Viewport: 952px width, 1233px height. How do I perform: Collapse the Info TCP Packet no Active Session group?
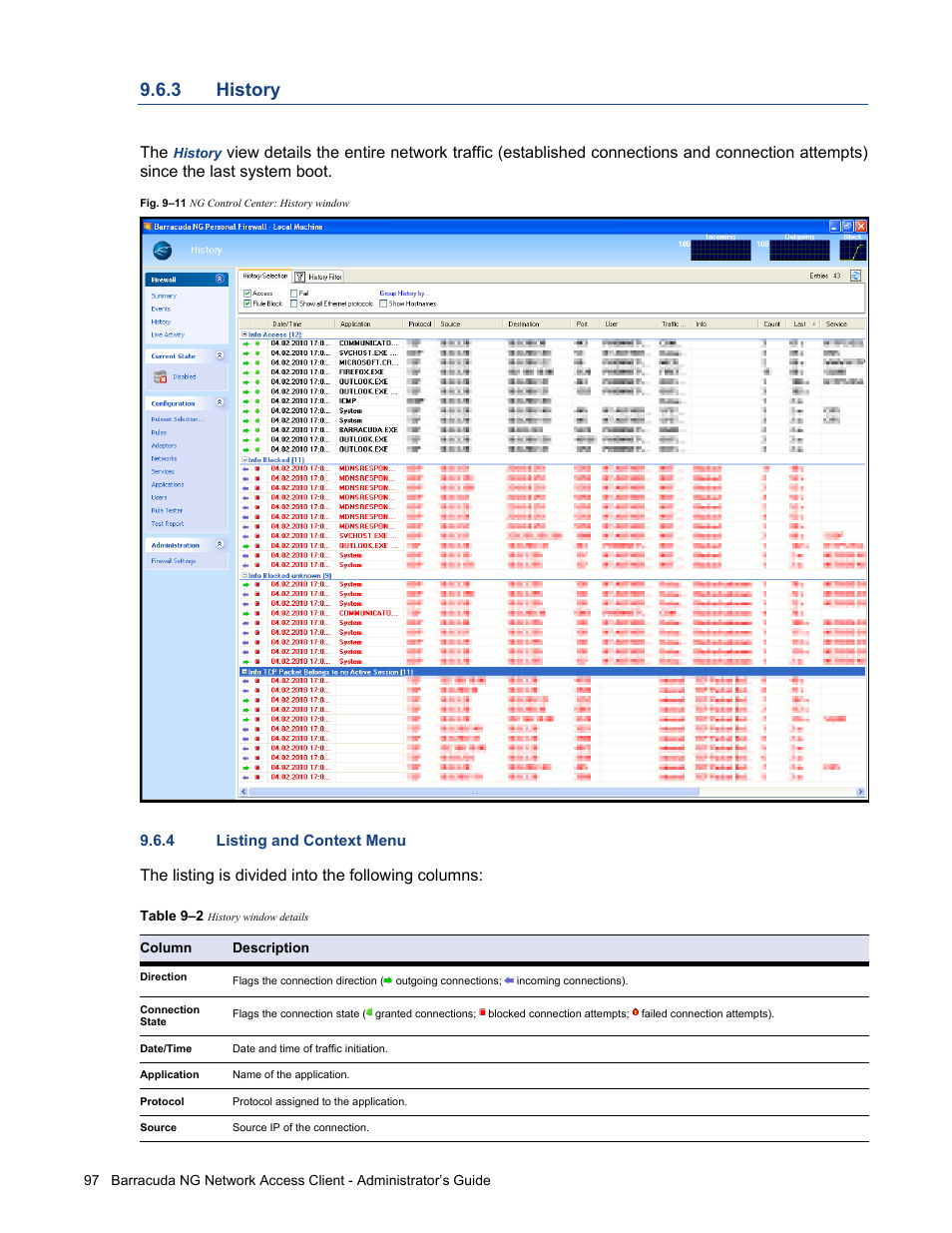[x=244, y=672]
